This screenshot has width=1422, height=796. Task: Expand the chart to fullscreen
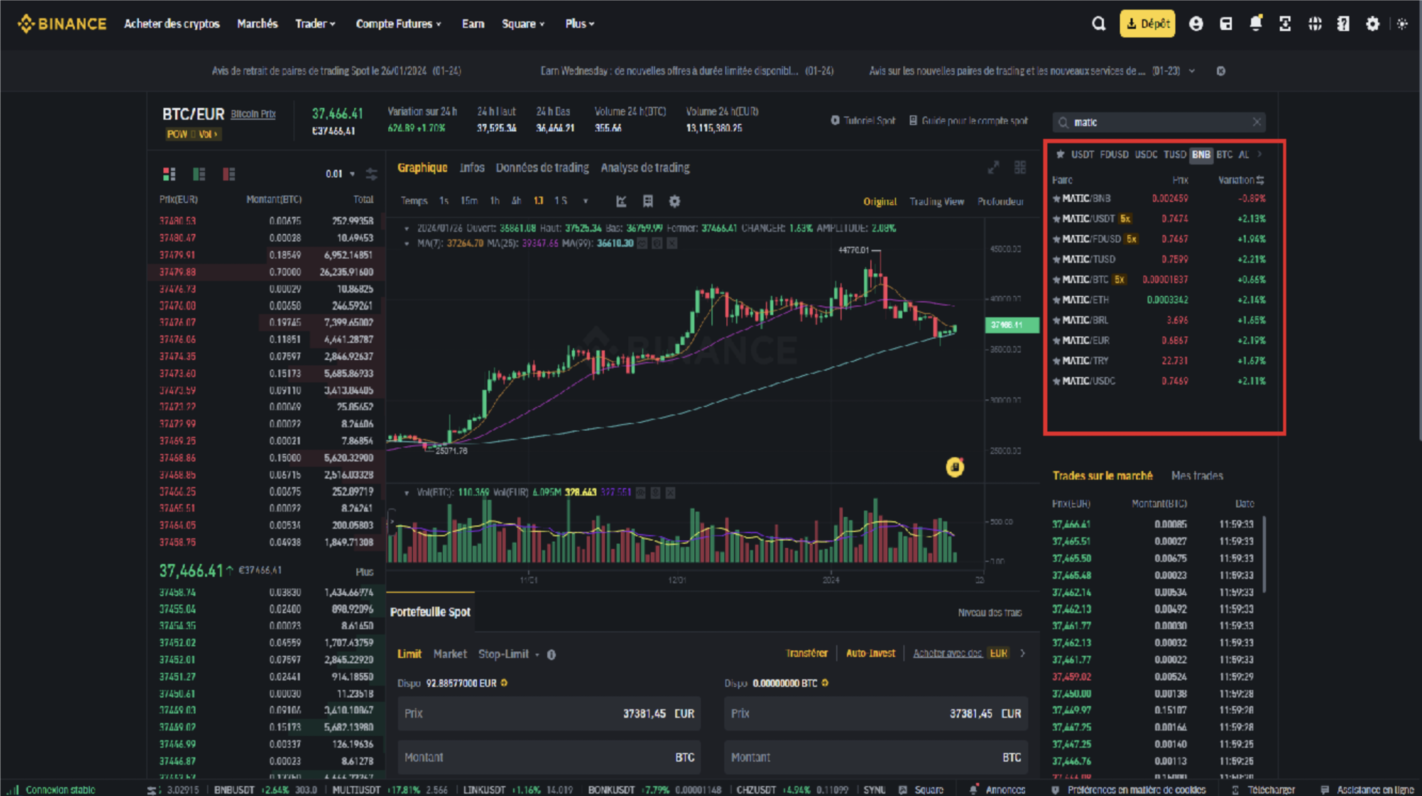tap(993, 167)
